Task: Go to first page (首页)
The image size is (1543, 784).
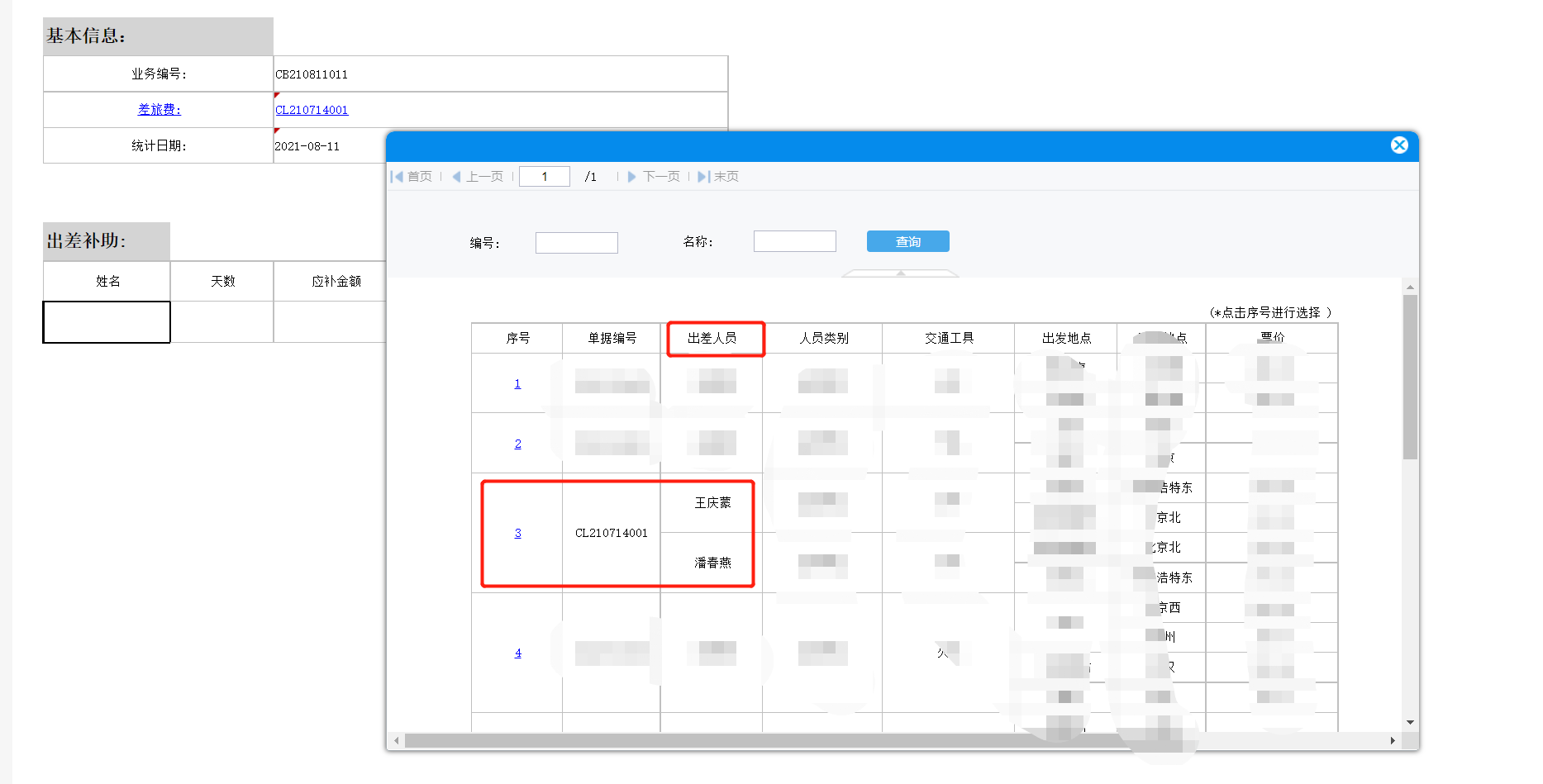Action: click(412, 177)
